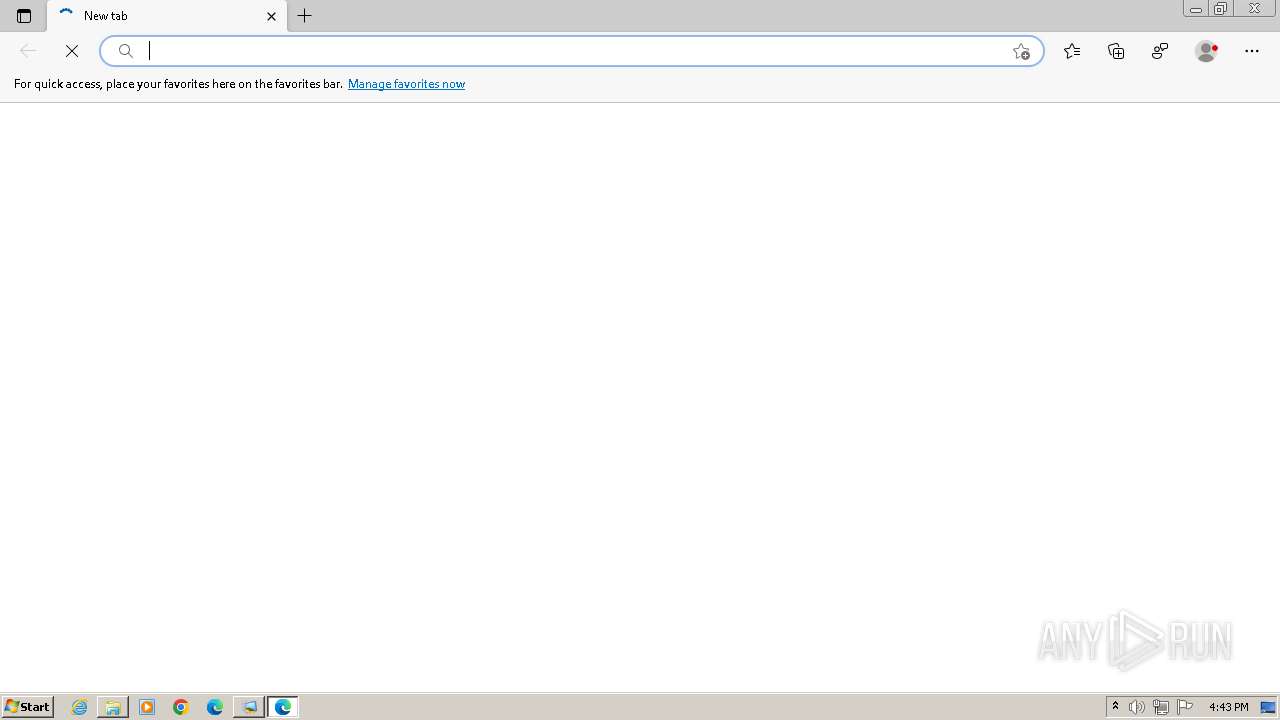1280x720 pixels.
Task: Open the Windows Start button
Action: pyautogui.click(x=27, y=707)
